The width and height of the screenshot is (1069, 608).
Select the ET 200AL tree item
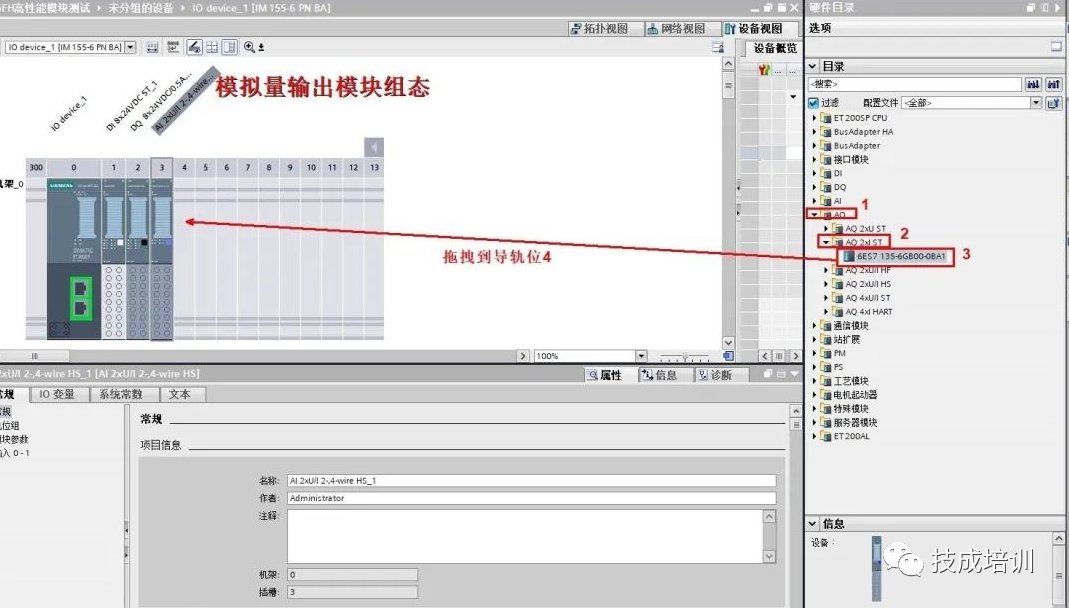coord(852,436)
